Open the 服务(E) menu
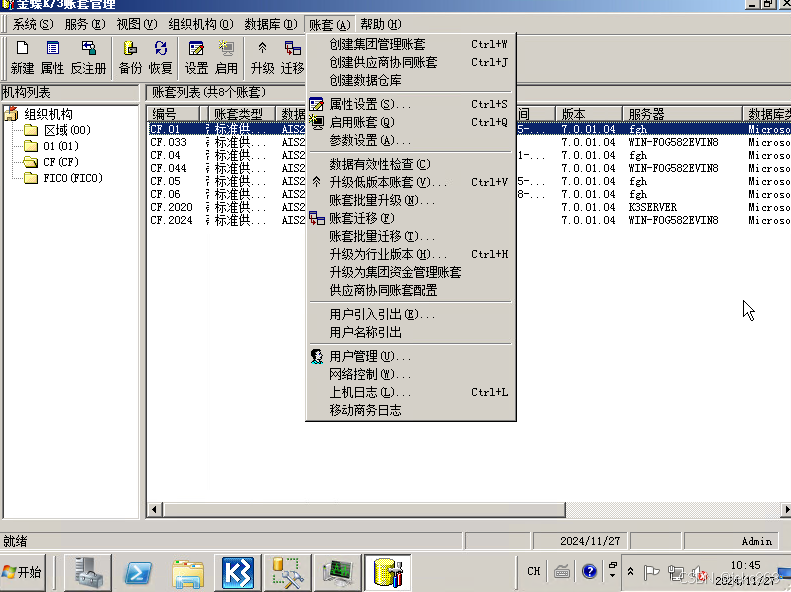791x592 pixels. coord(85,24)
